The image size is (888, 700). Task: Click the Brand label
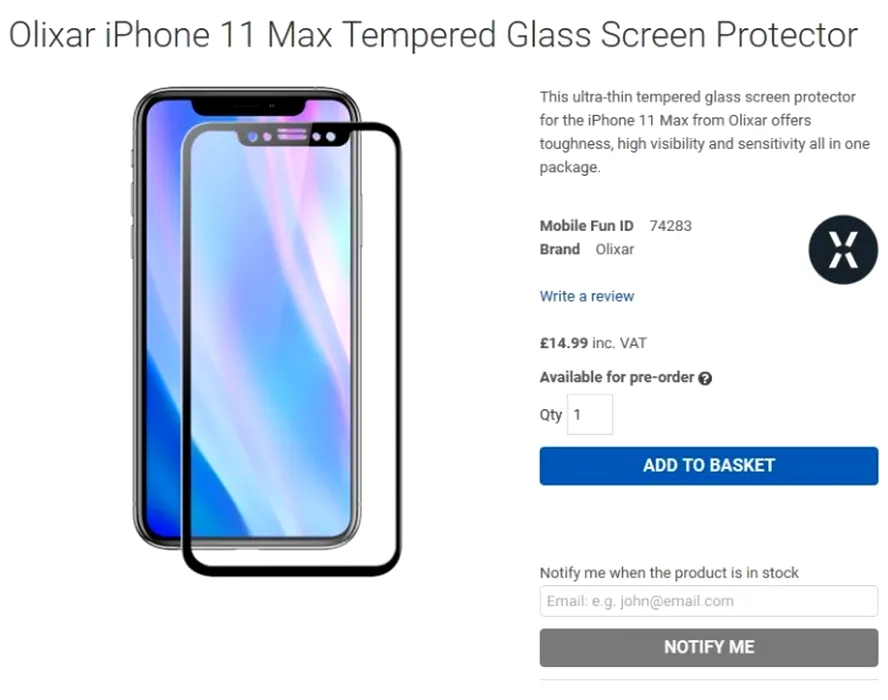(x=559, y=249)
